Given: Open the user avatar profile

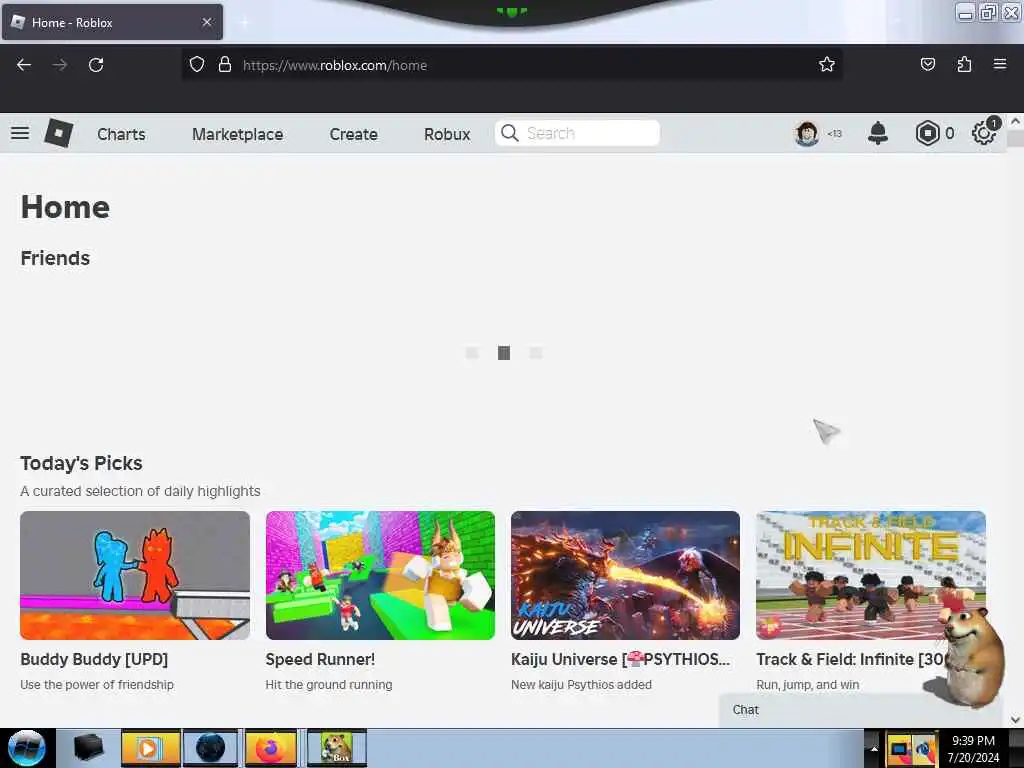Looking at the screenshot, I should pos(807,133).
